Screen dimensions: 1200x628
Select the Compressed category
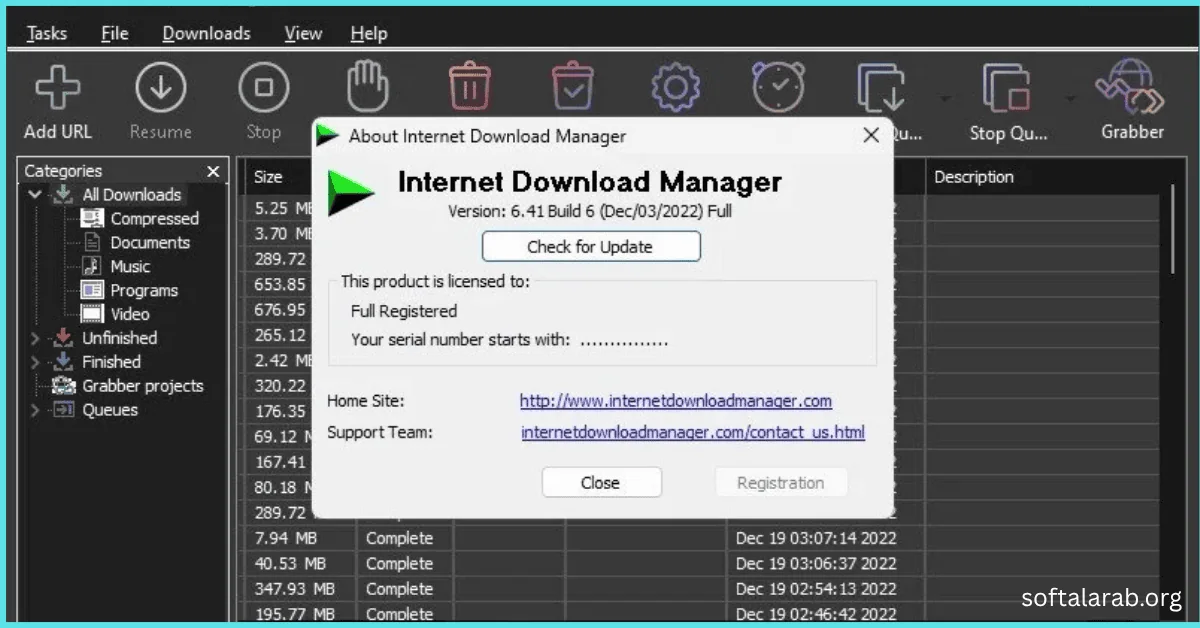[154, 219]
